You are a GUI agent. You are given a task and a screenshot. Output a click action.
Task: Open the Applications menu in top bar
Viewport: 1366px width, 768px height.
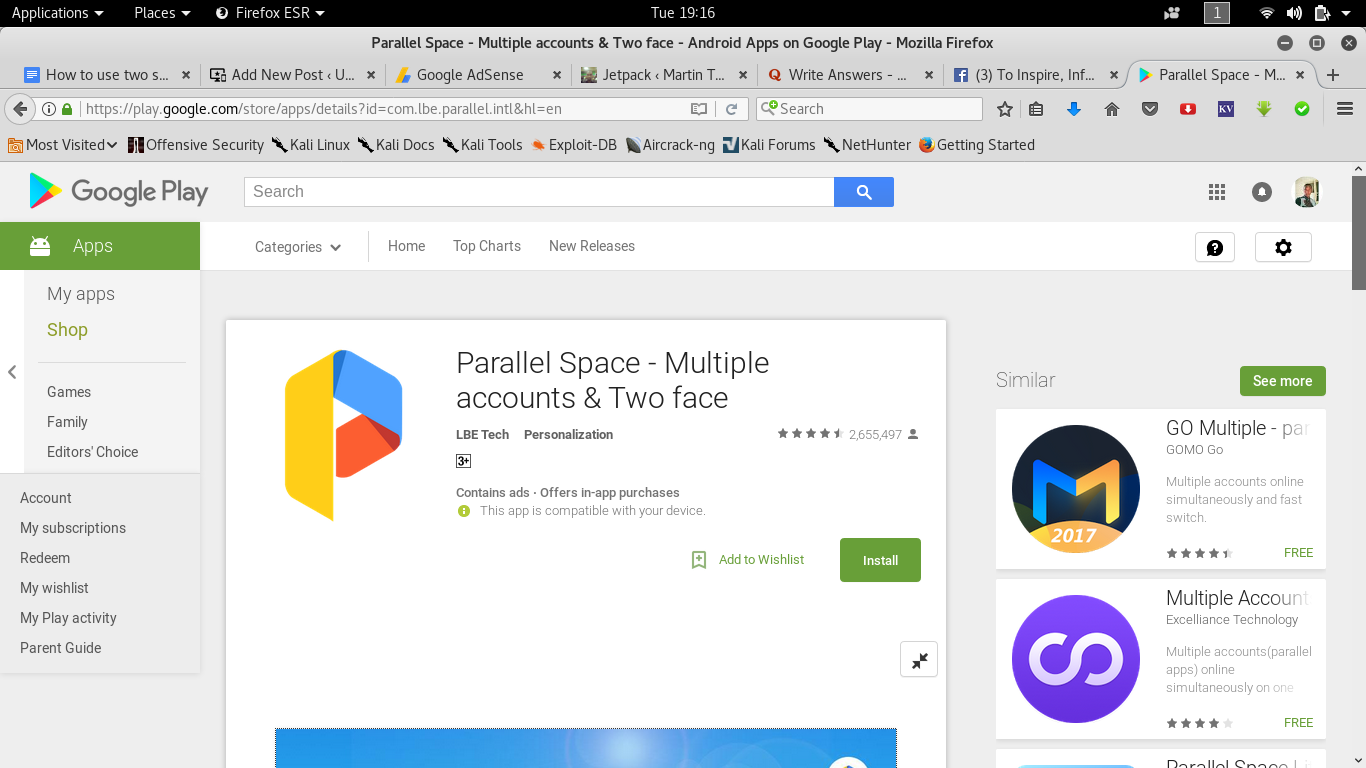57,13
